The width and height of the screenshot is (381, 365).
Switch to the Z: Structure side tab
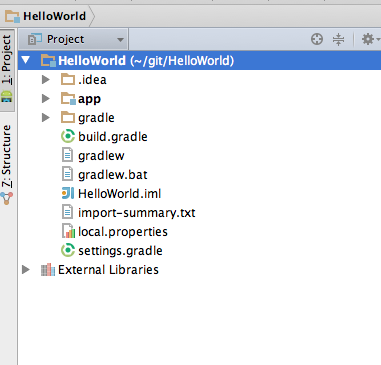[7, 165]
